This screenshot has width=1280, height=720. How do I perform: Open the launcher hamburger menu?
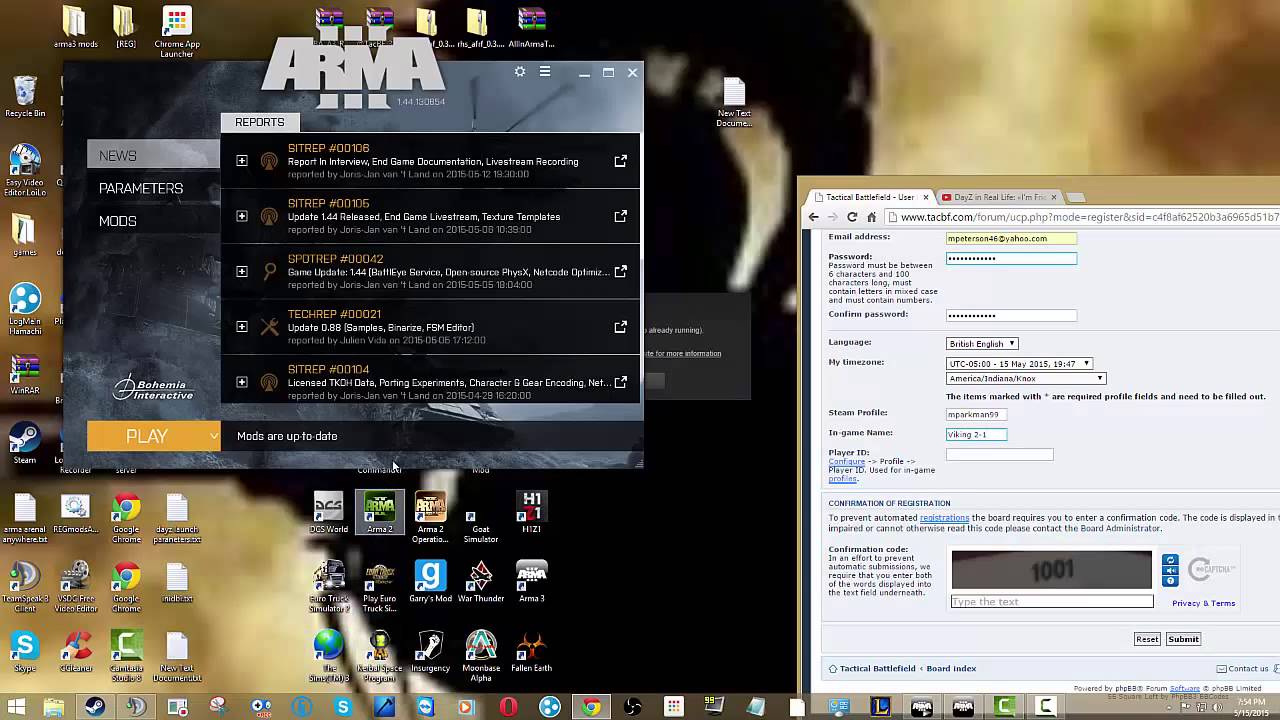pos(545,72)
